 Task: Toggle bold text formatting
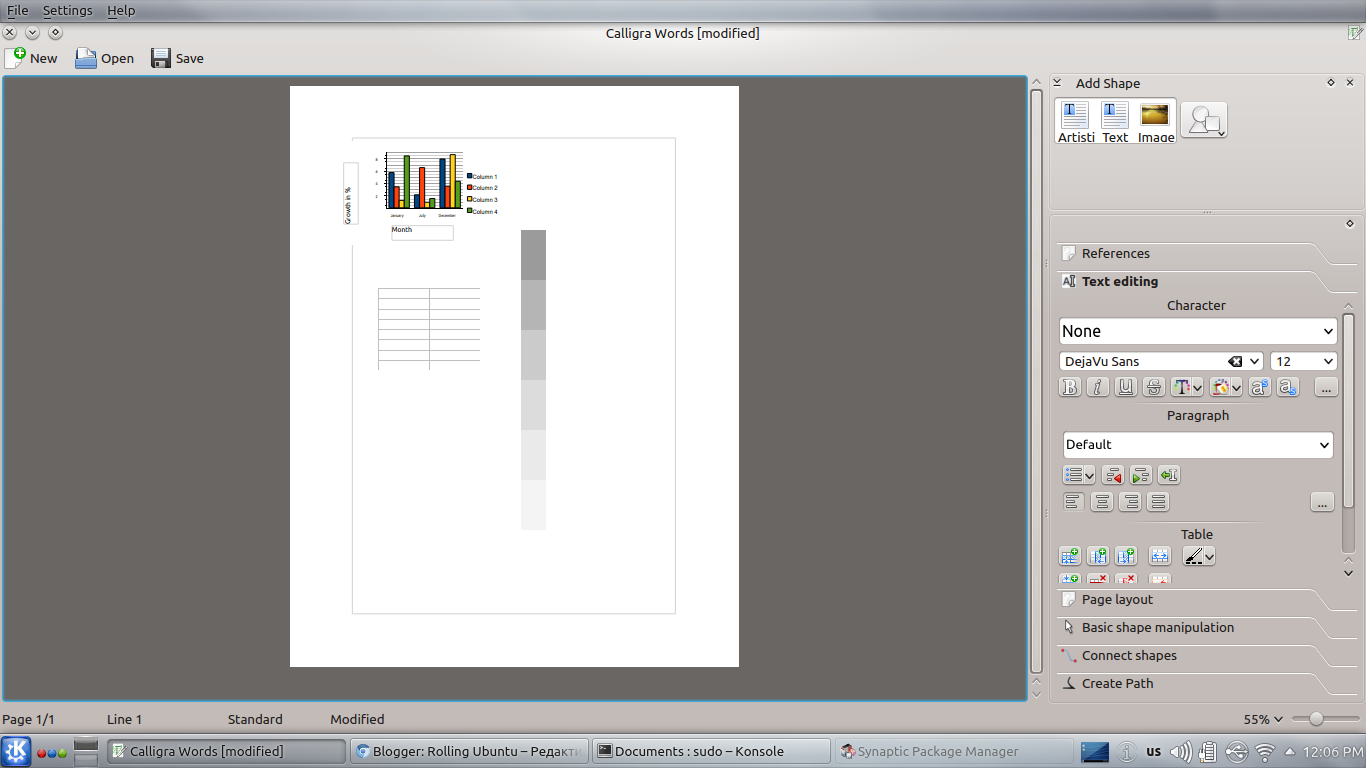pos(1070,387)
